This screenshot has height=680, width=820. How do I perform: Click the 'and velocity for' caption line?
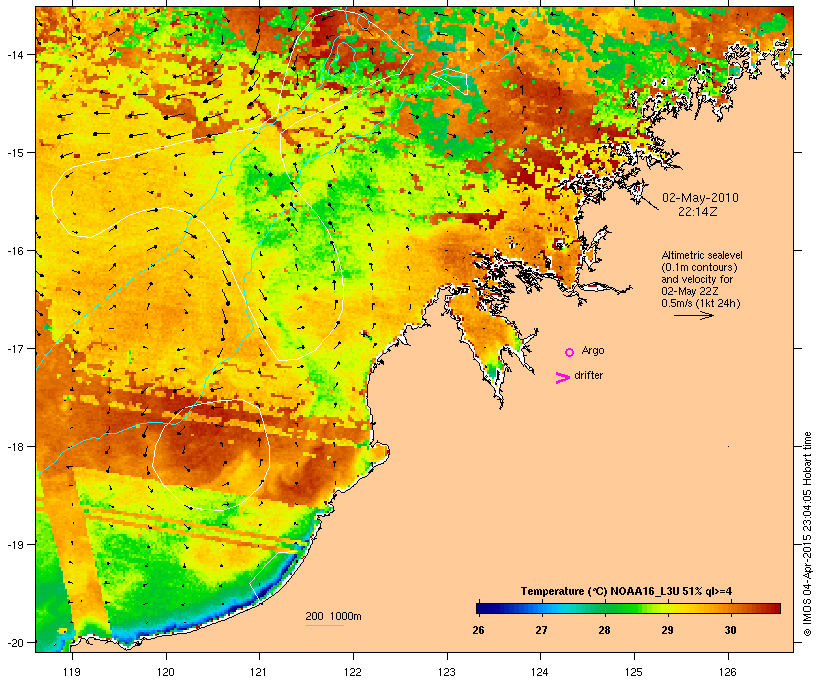pyautogui.click(x=697, y=279)
